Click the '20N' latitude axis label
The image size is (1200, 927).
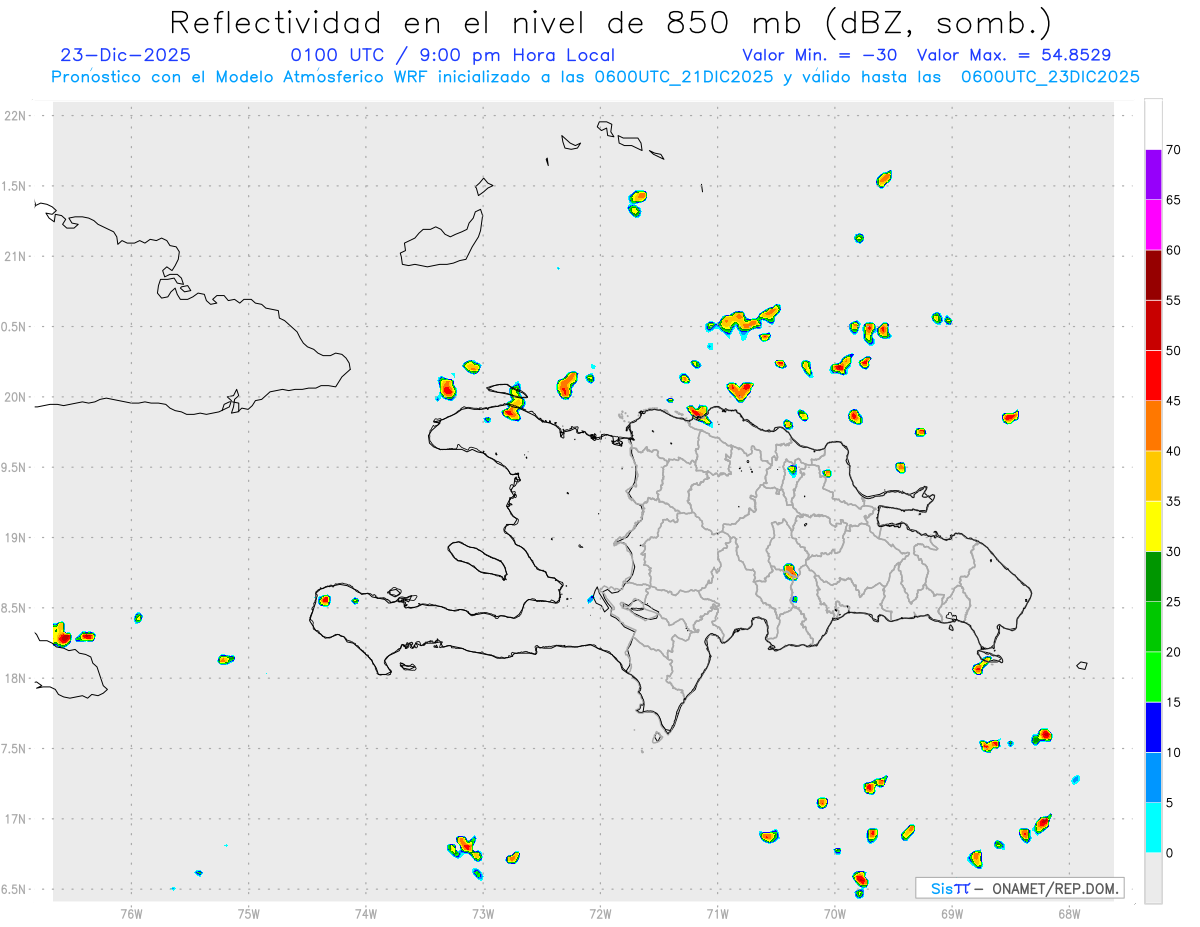tap(15, 397)
